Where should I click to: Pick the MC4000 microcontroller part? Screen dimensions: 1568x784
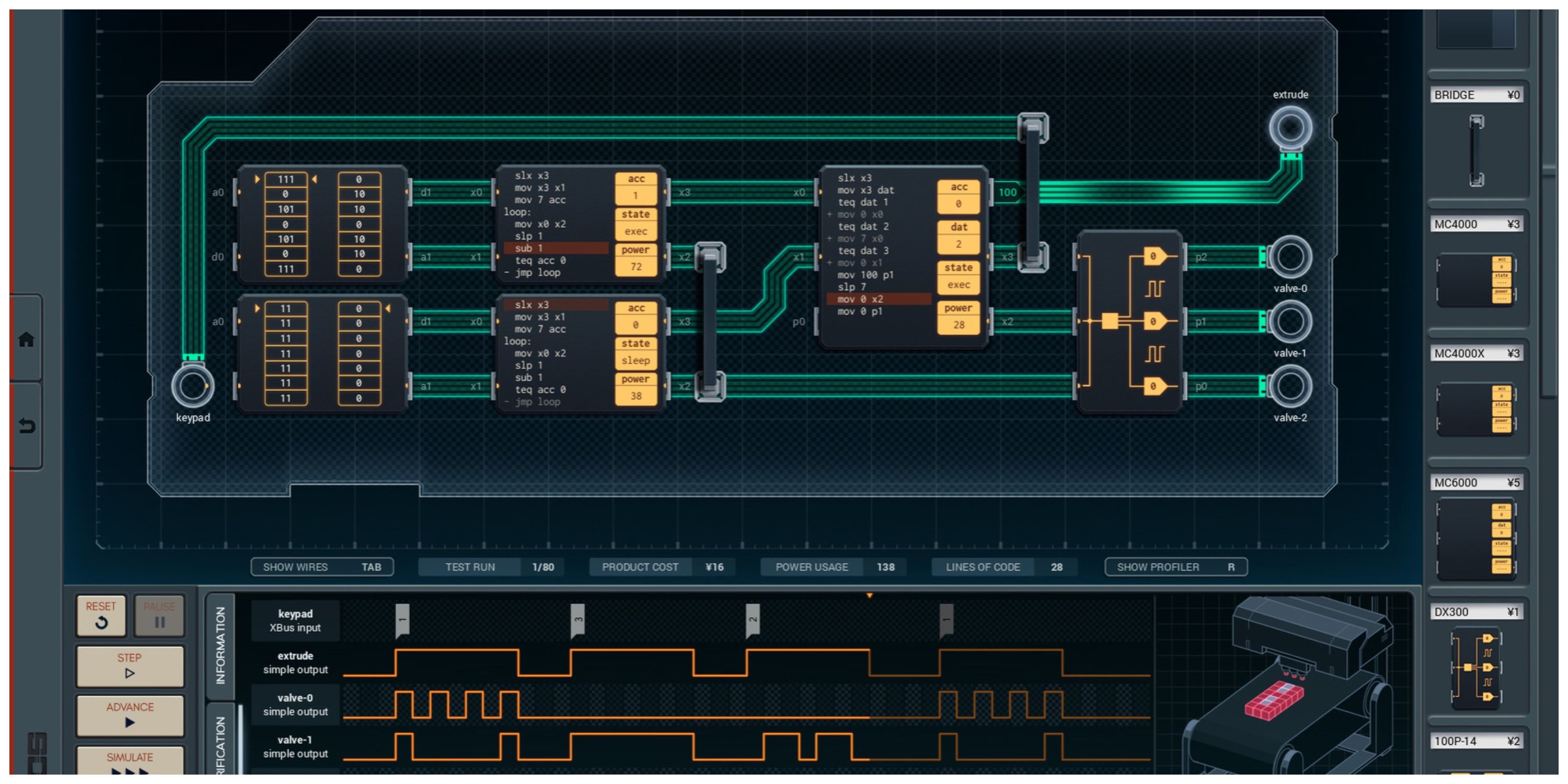click(x=1476, y=280)
